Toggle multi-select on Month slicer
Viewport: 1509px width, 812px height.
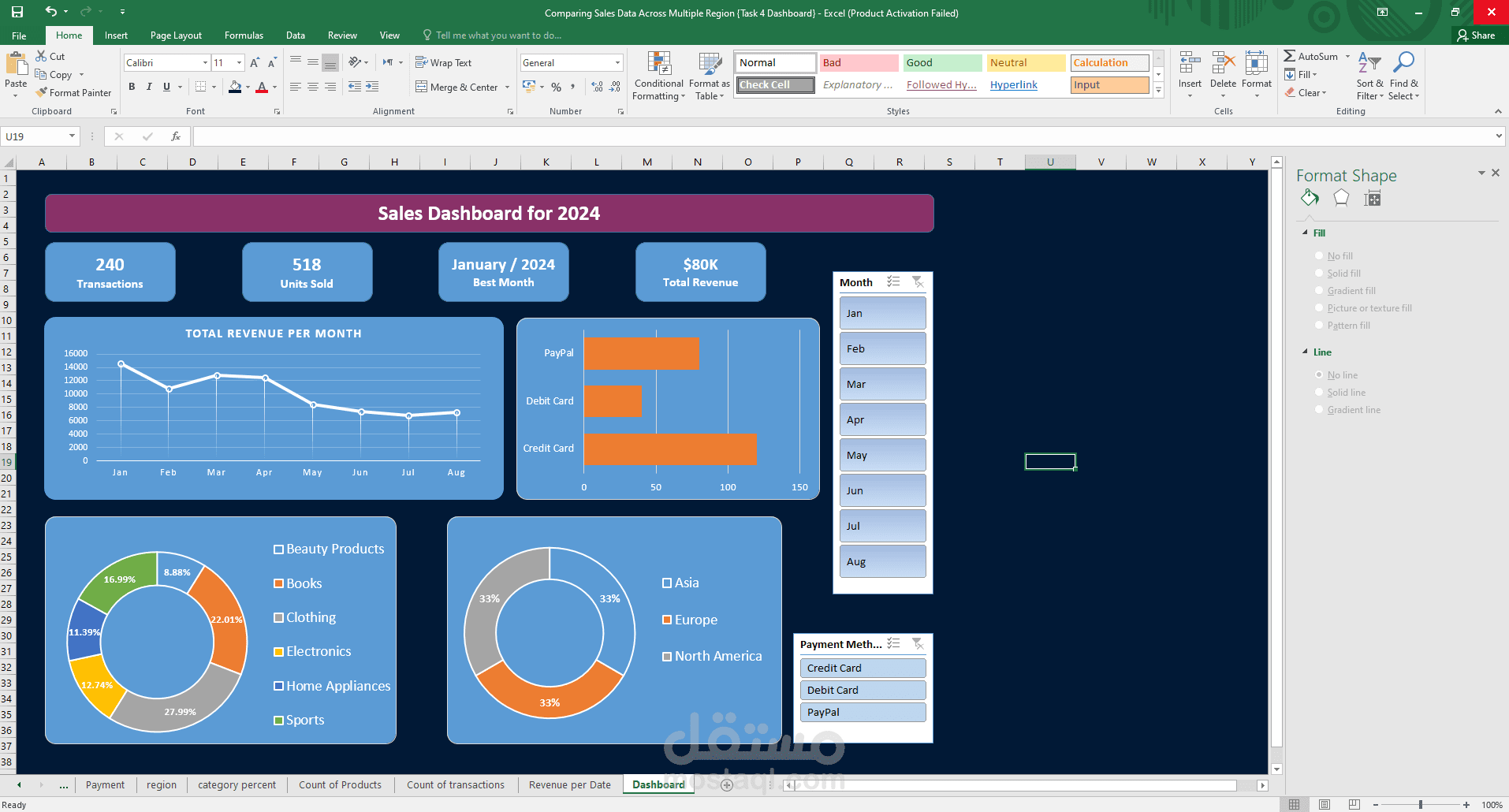[893, 281]
